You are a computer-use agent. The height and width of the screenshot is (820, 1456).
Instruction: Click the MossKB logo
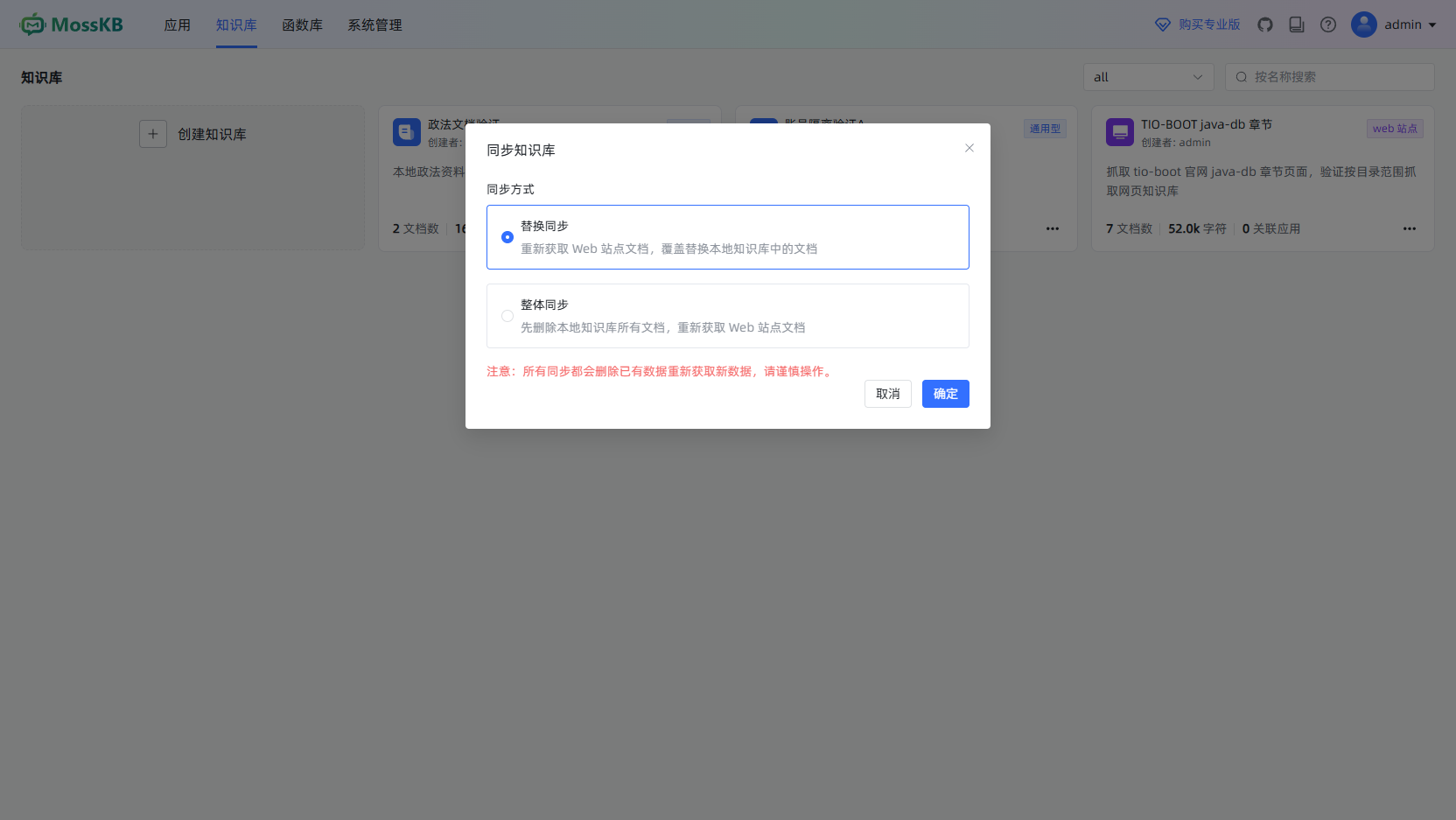point(72,25)
